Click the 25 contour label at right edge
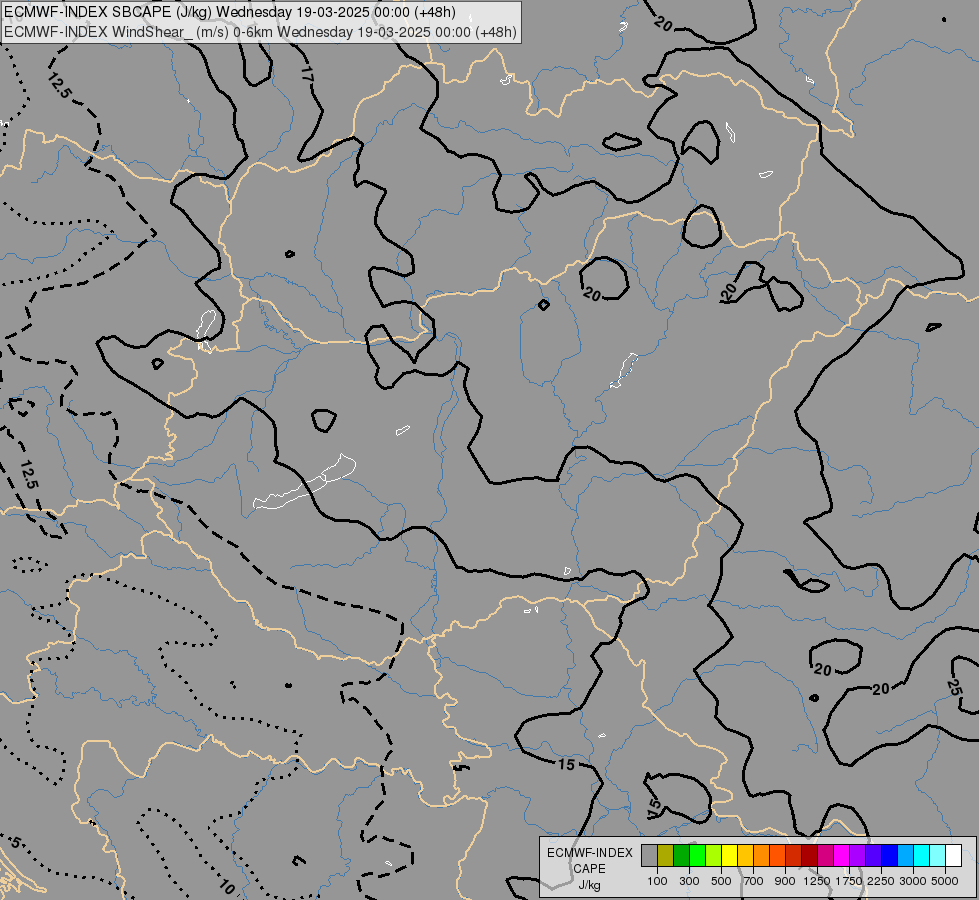This screenshot has width=979, height=900. 953,687
